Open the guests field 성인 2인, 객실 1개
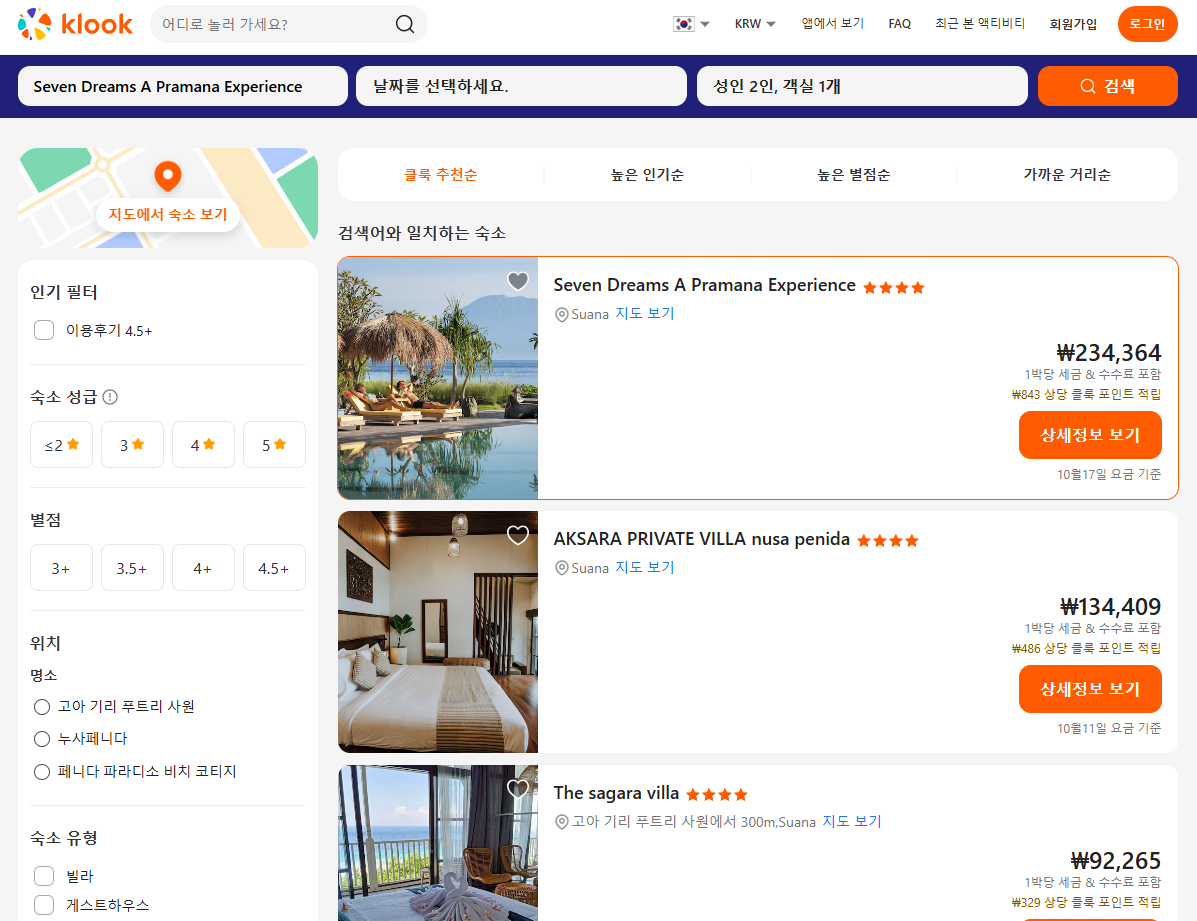Image resolution: width=1197 pixels, height=921 pixels. pos(862,86)
